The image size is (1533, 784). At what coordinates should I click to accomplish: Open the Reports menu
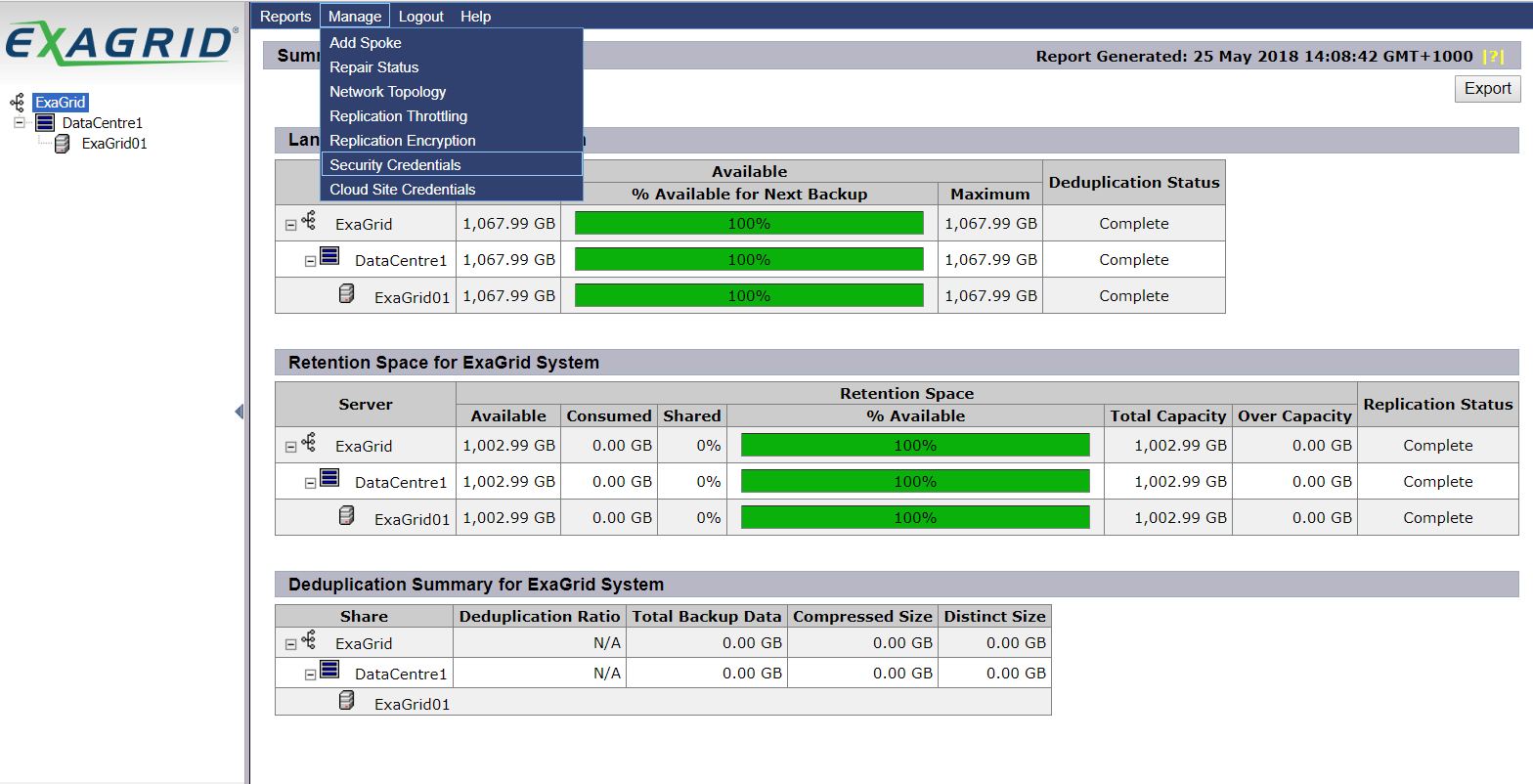pos(285,17)
